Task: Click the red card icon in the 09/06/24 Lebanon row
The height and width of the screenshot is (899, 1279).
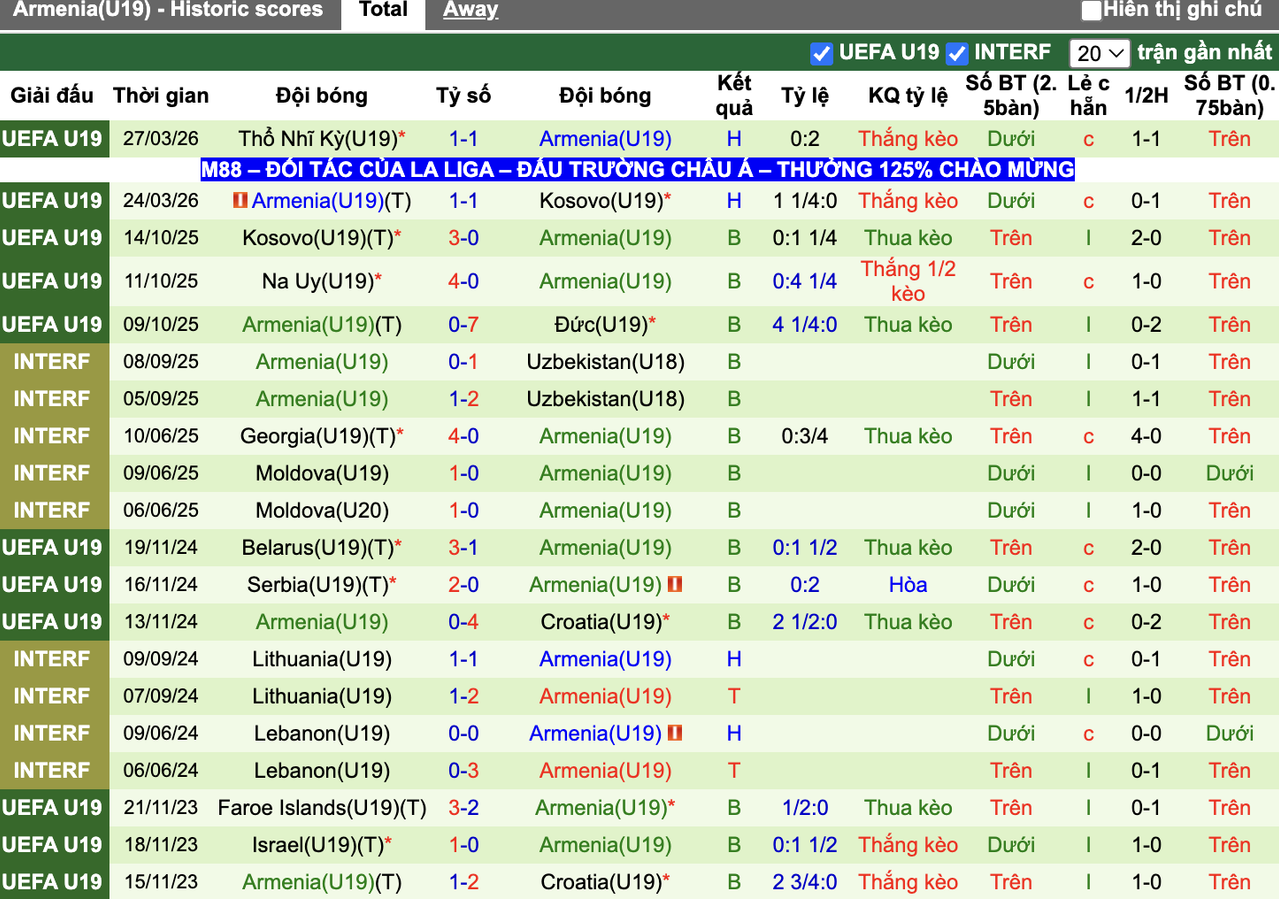Action: pos(675,733)
